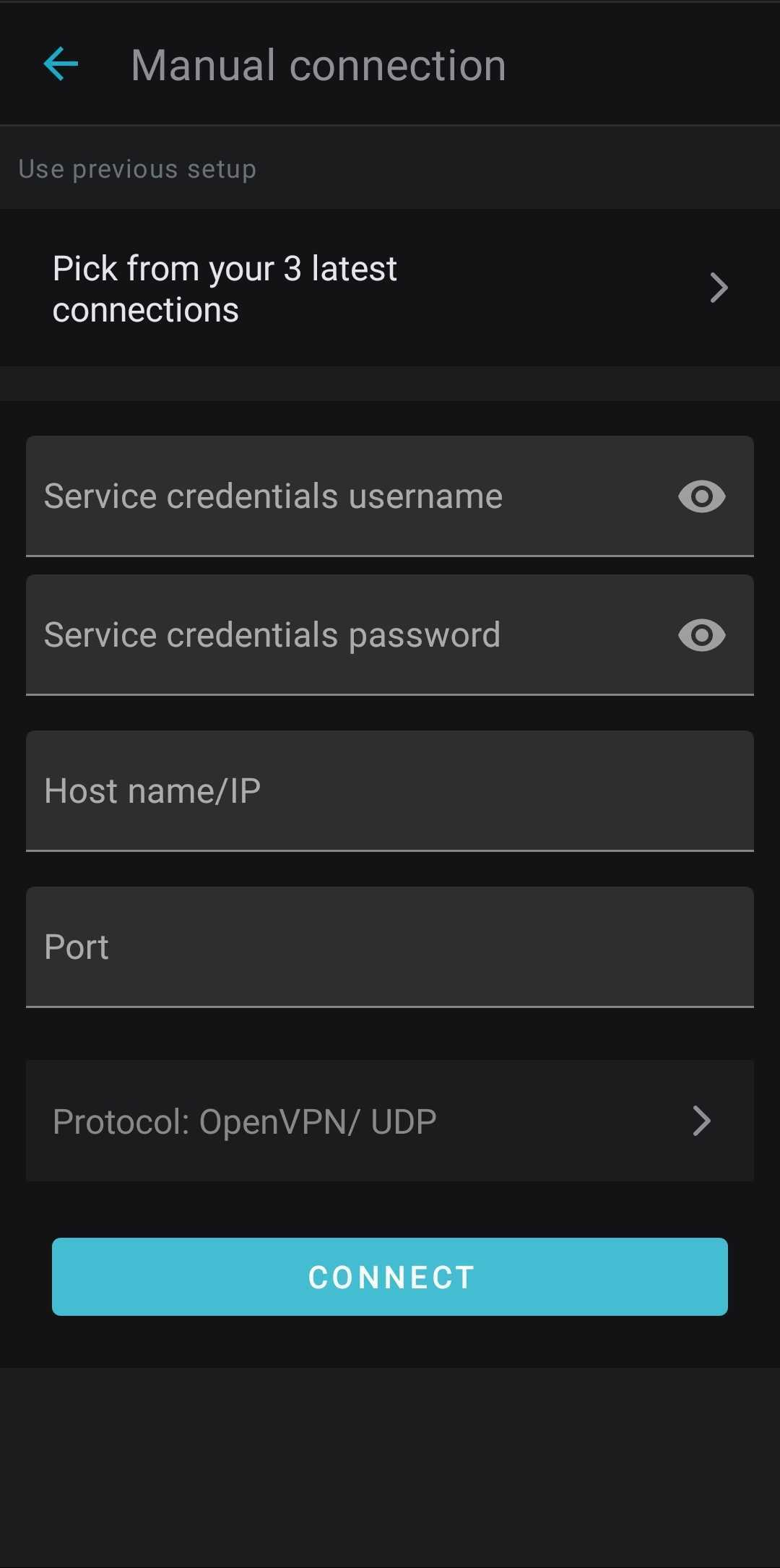Screen dimensions: 780x1568
Task: Click the Manual connection page title
Action: [318, 65]
